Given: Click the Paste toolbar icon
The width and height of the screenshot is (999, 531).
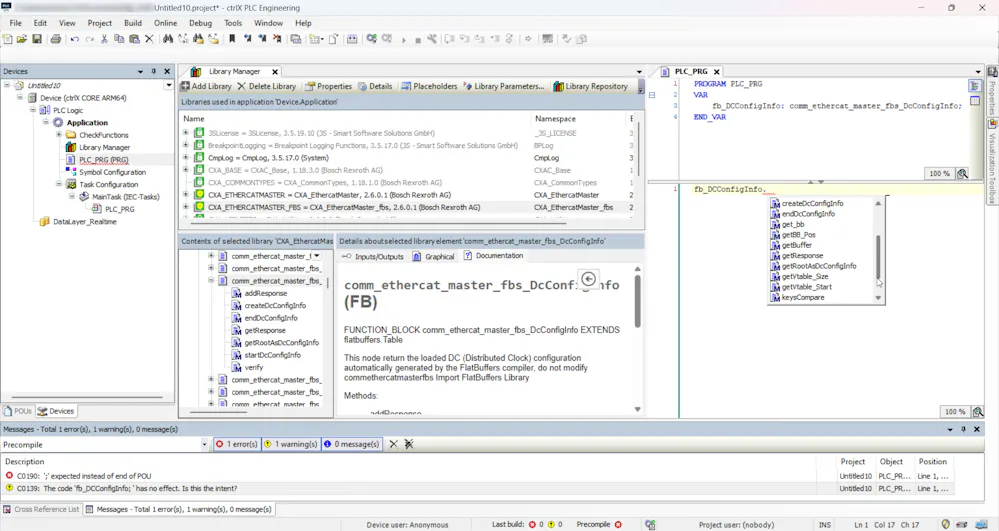Looking at the screenshot, I should 134,39.
